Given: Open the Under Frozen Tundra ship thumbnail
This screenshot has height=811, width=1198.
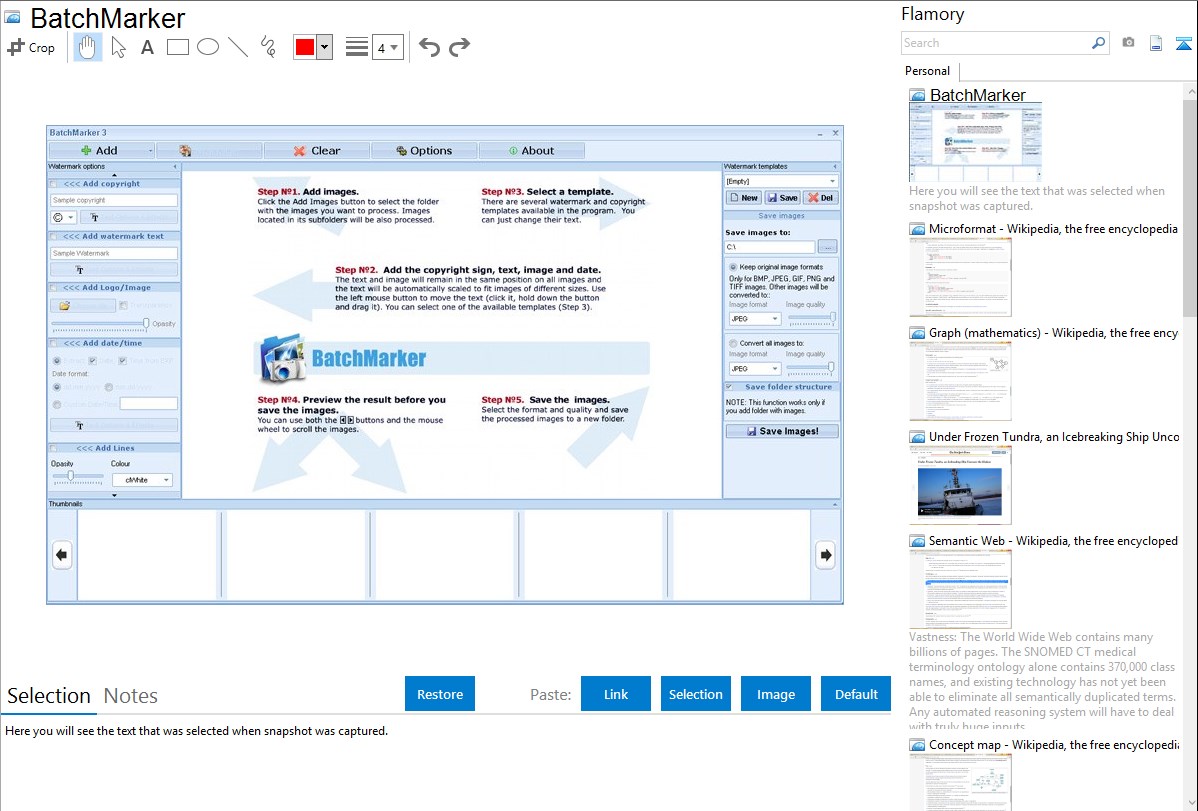Looking at the screenshot, I should 960,485.
